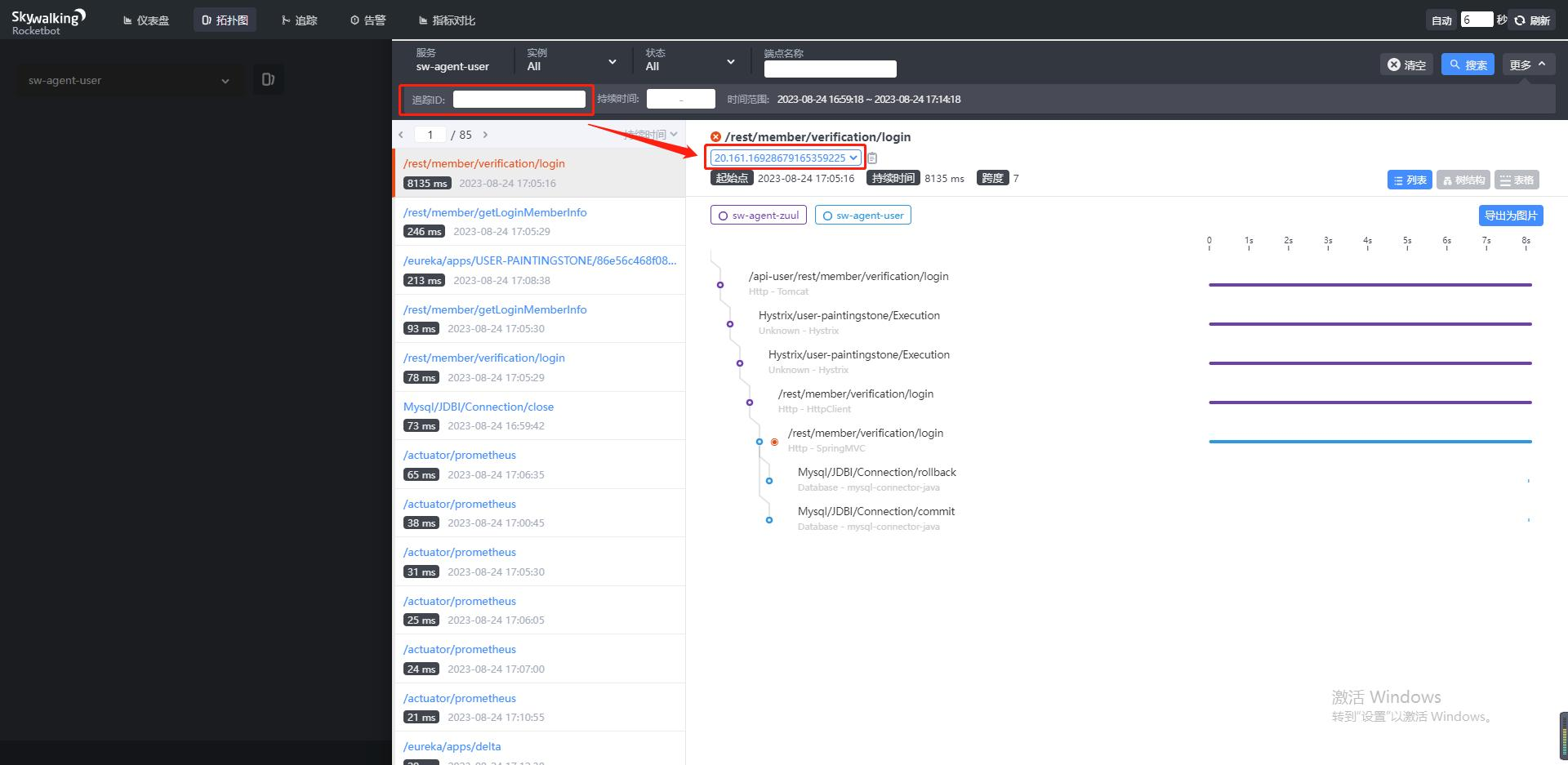Click the 时间范围 time range value
The width and height of the screenshot is (1568, 765).
869,99
